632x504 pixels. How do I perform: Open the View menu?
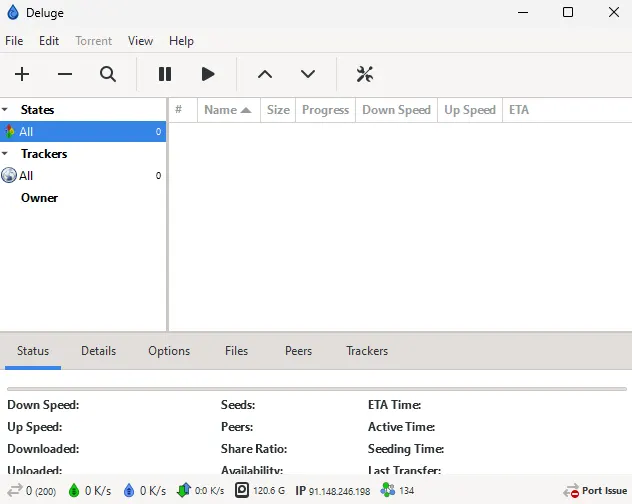tap(140, 41)
